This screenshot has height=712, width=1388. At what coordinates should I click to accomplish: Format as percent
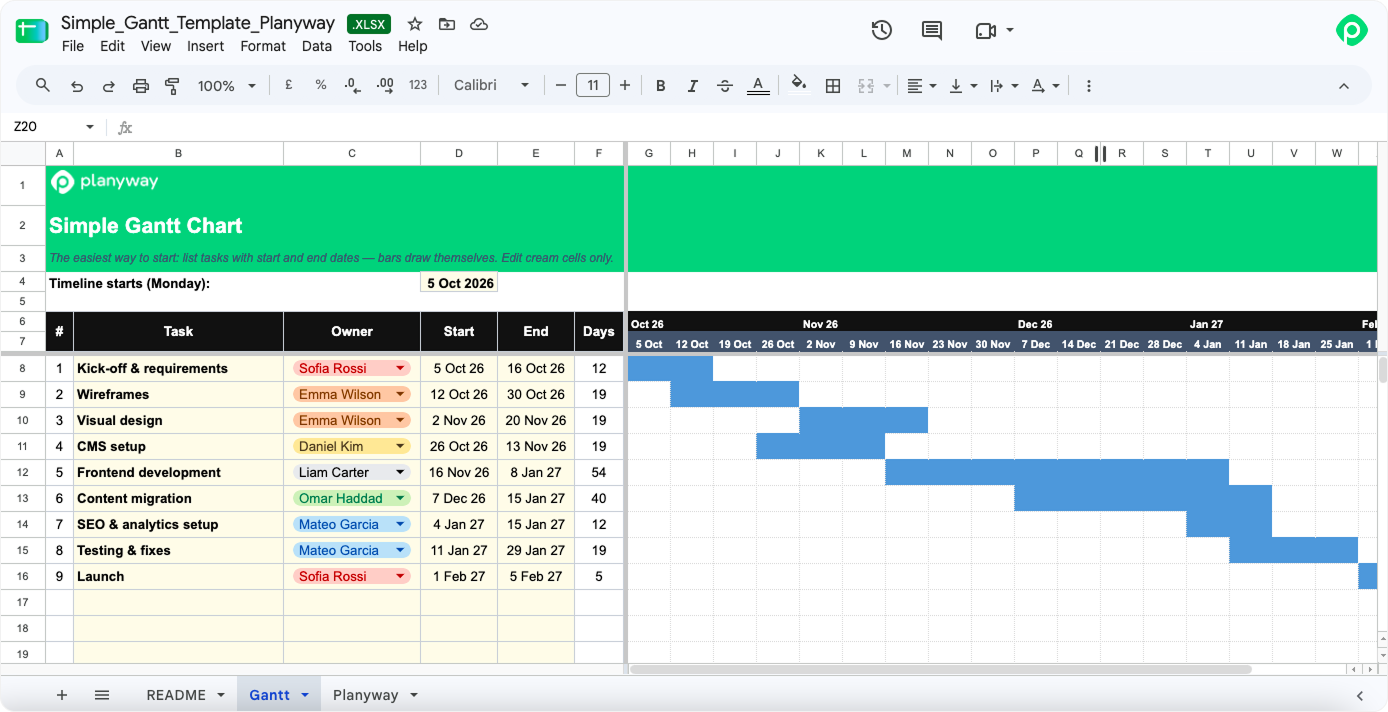coord(321,86)
